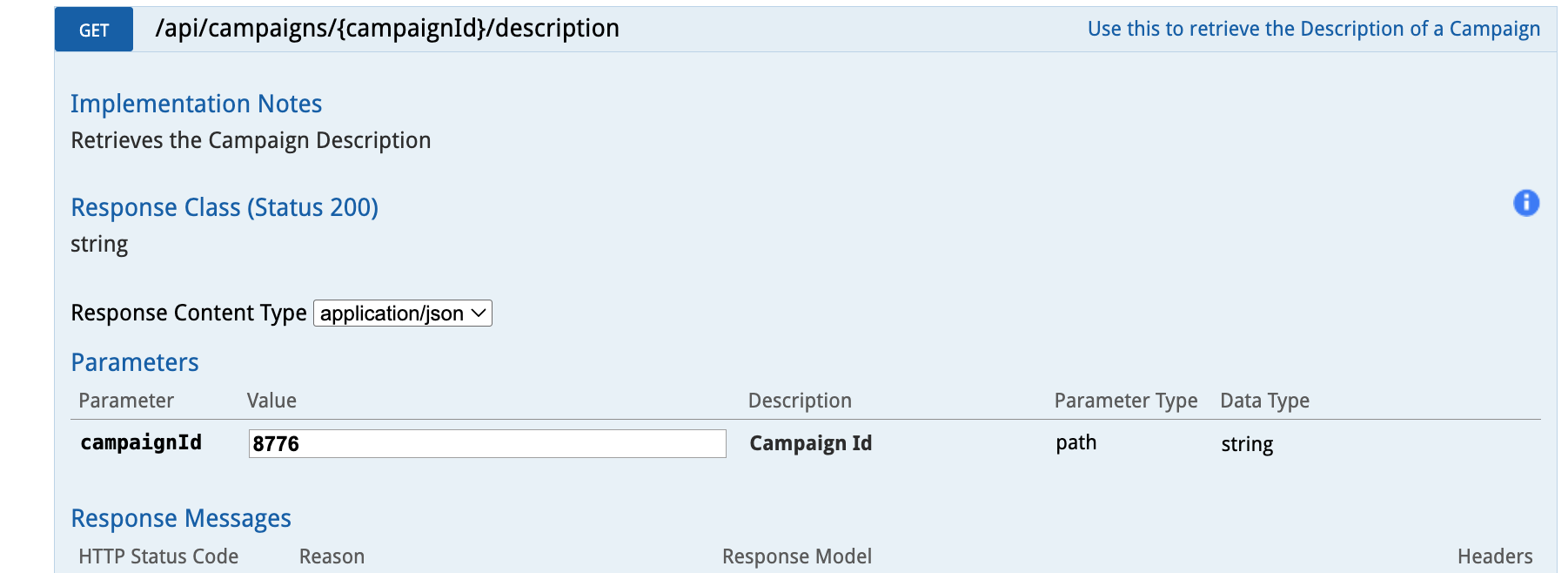Click the campaignId value input field
The width and height of the screenshot is (1568, 573).
tap(486, 444)
